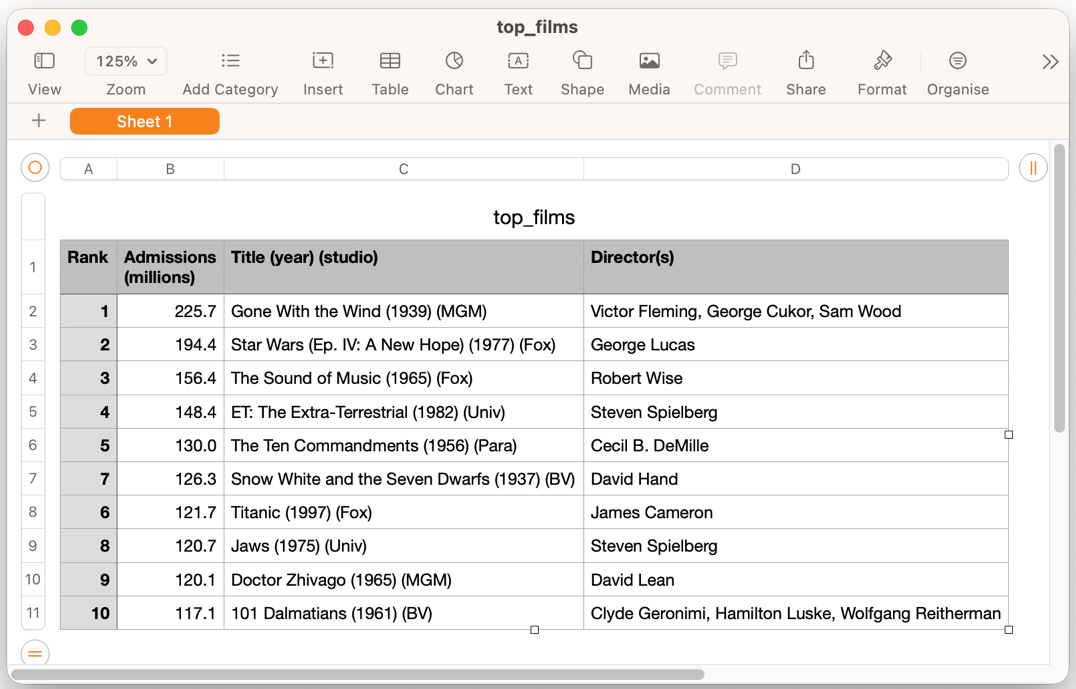Click the Add Category icon
The image size is (1076, 689).
(x=231, y=61)
